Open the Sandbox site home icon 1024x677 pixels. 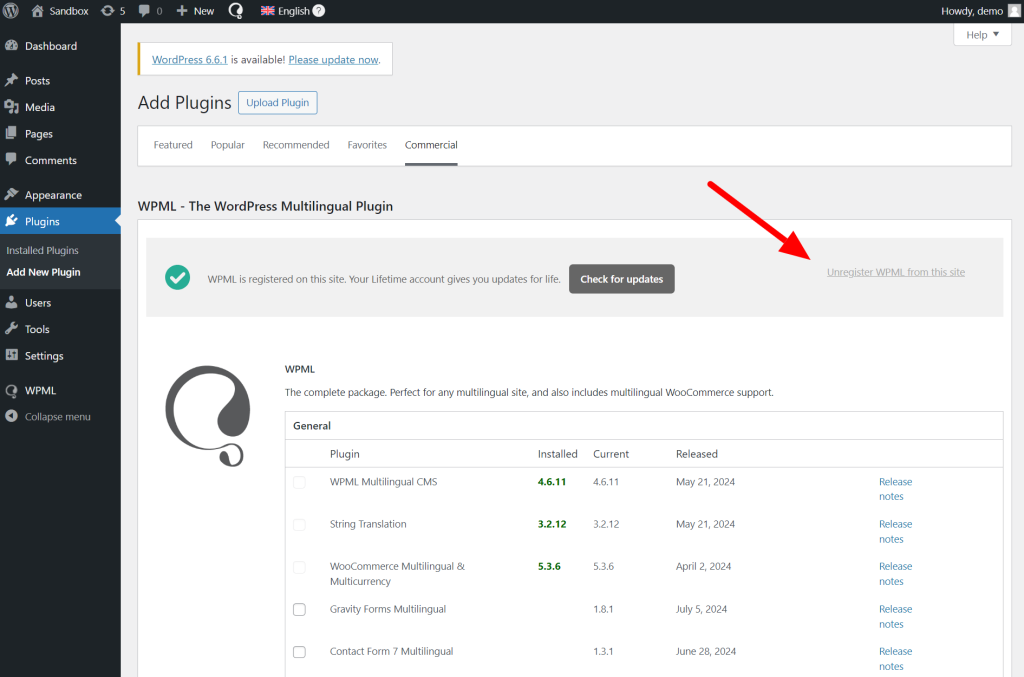(x=37, y=11)
